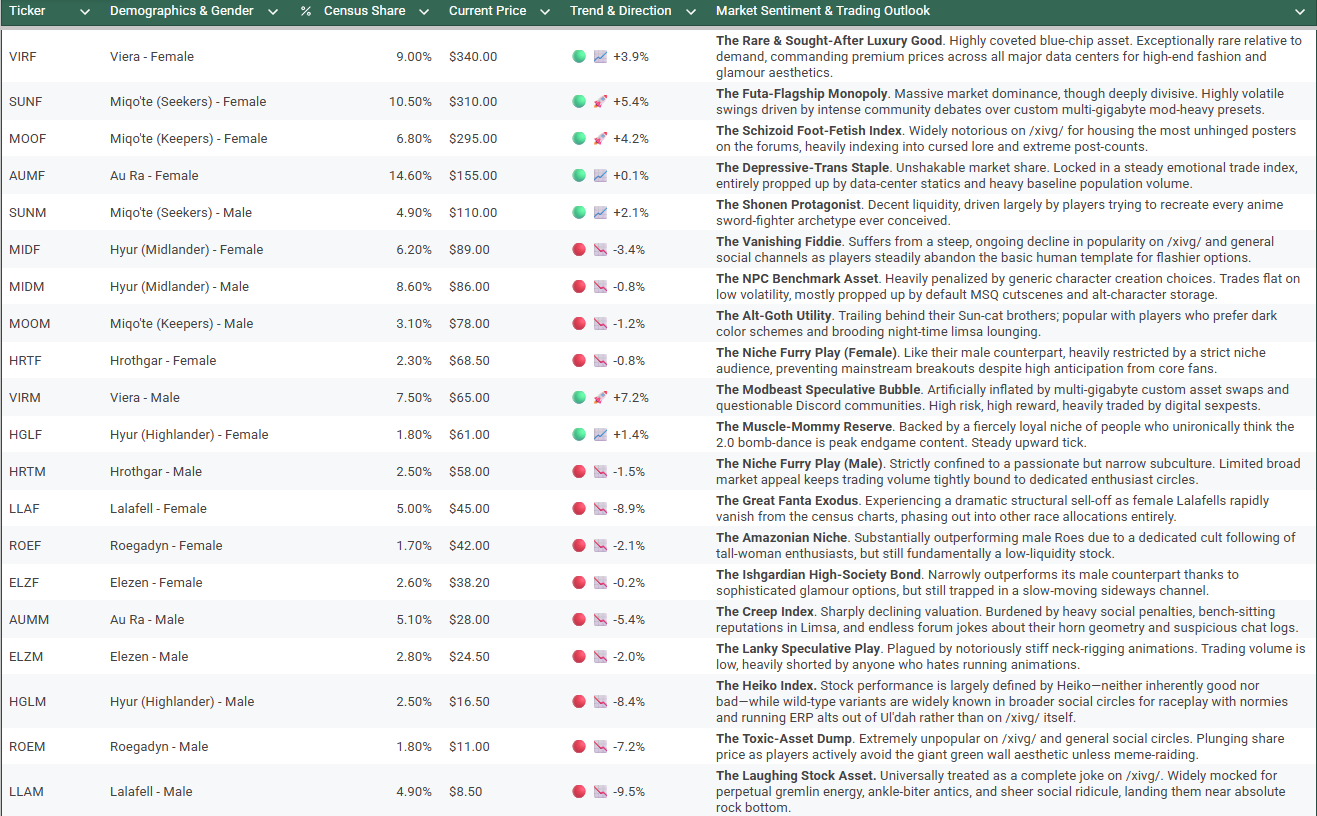Click the green status dot in the AUMF row
The height and width of the screenshot is (816, 1317).
579,176
